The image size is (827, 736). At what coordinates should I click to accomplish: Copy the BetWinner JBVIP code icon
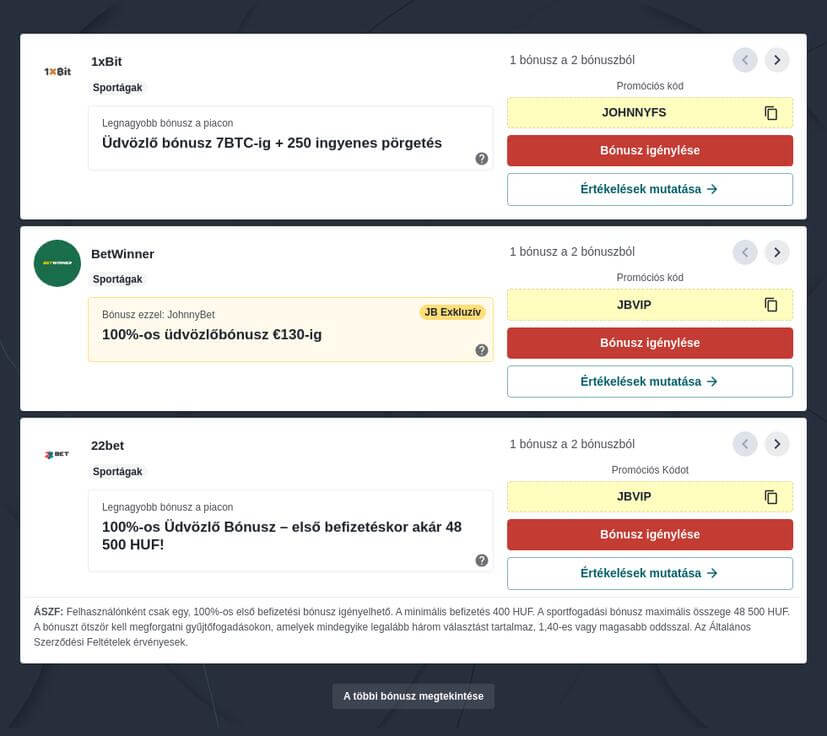[770, 305]
